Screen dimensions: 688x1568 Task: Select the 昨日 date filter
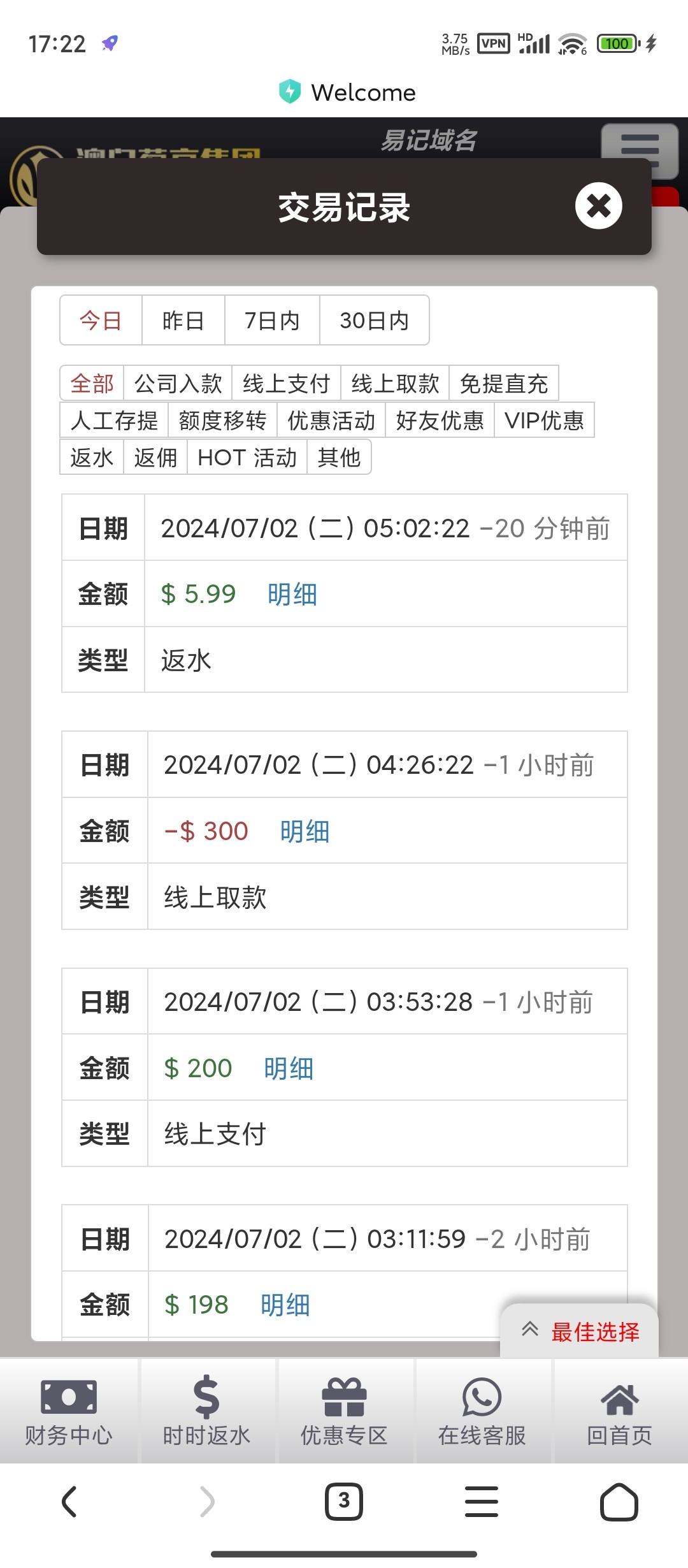click(x=183, y=321)
